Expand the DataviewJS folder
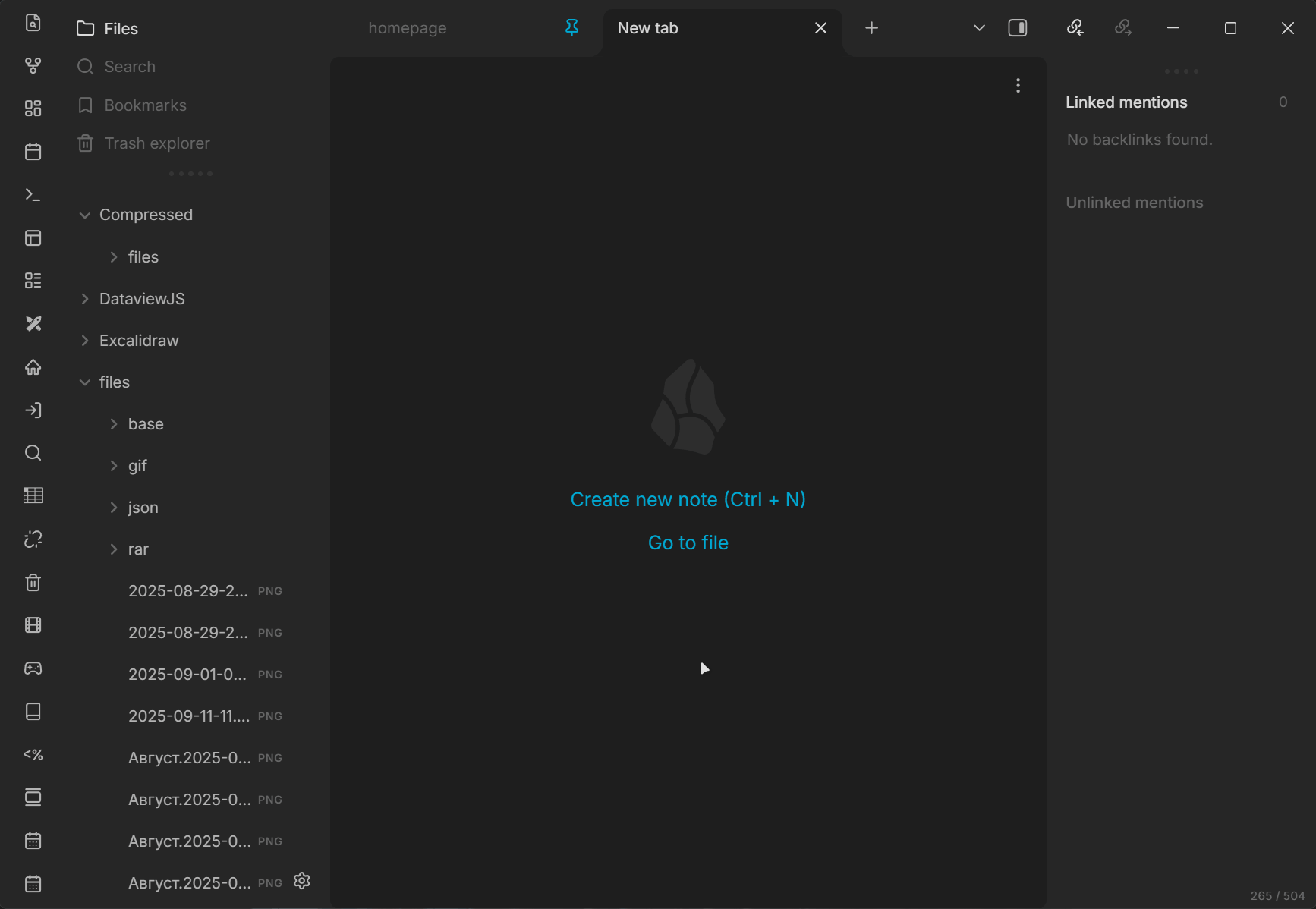The image size is (1316, 909). click(x=84, y=299)
